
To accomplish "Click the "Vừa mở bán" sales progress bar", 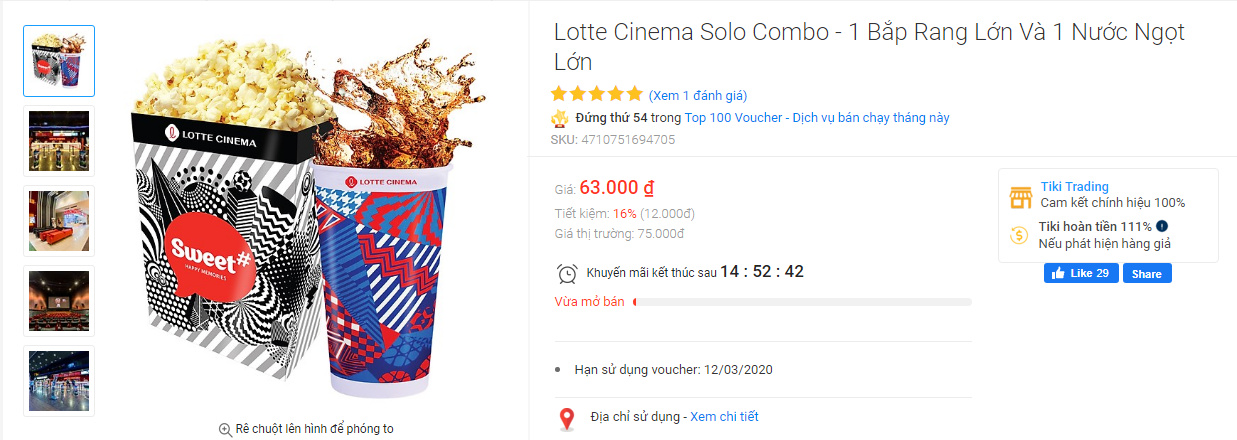I will click(x=802, y=302).
